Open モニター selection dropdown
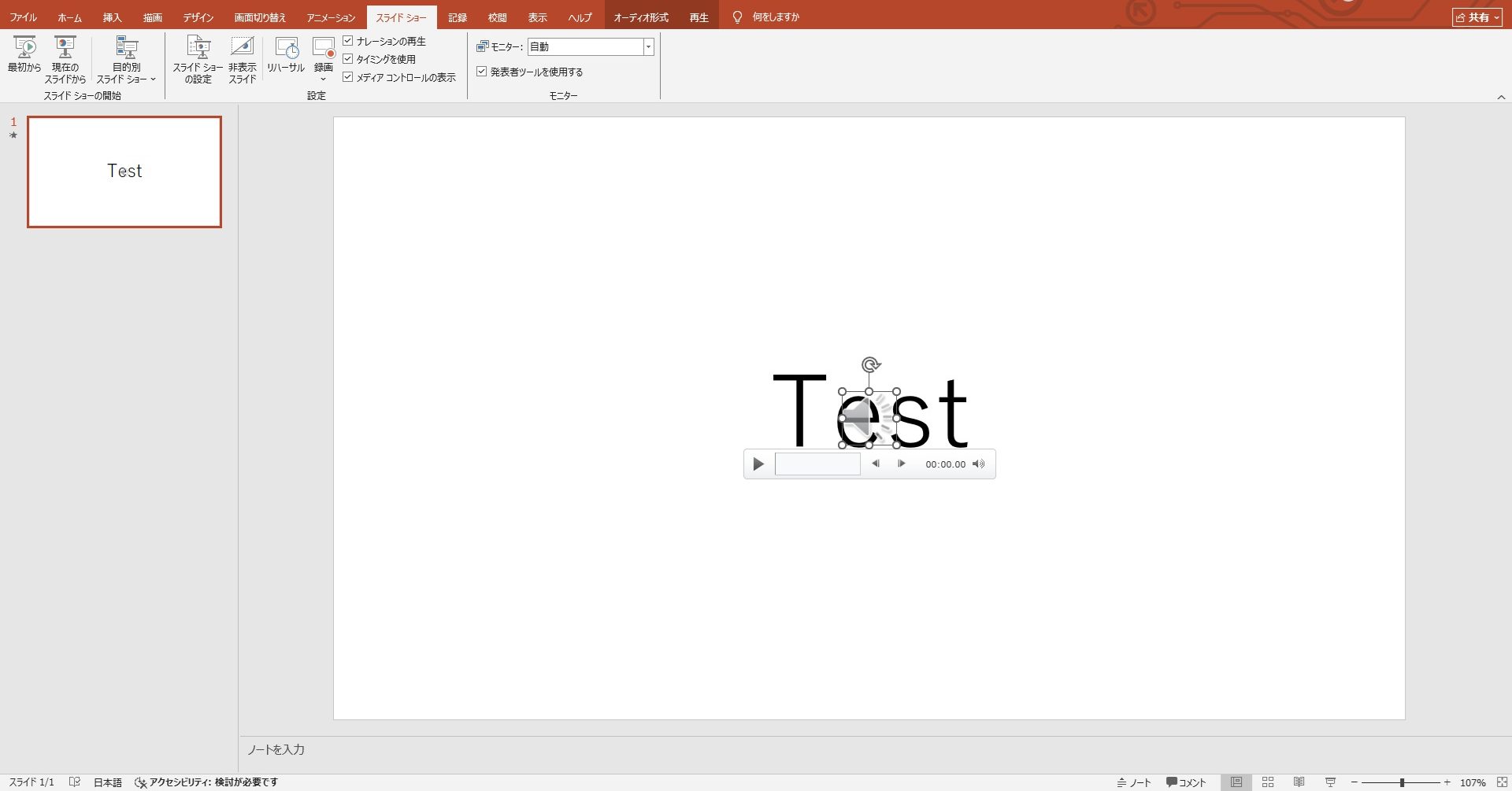 click(648, 47)
